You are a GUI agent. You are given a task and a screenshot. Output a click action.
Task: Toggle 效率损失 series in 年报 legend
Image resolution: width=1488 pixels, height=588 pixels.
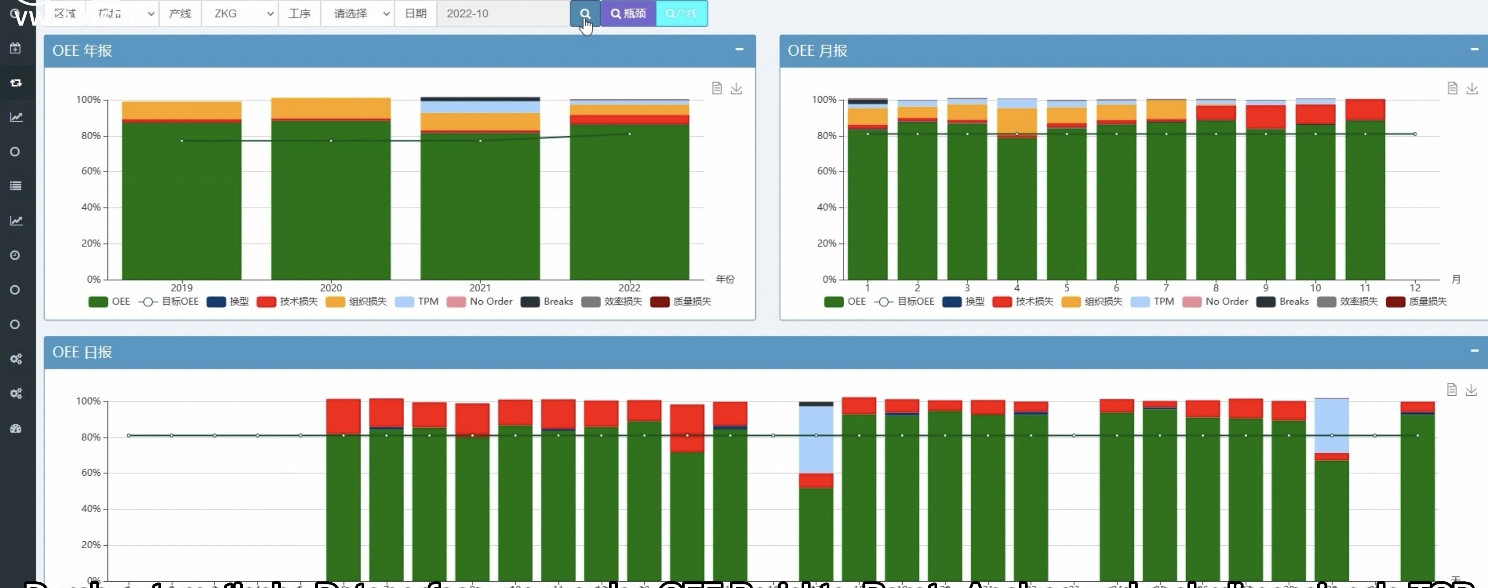pyautogui.click(x=612, y=301)
